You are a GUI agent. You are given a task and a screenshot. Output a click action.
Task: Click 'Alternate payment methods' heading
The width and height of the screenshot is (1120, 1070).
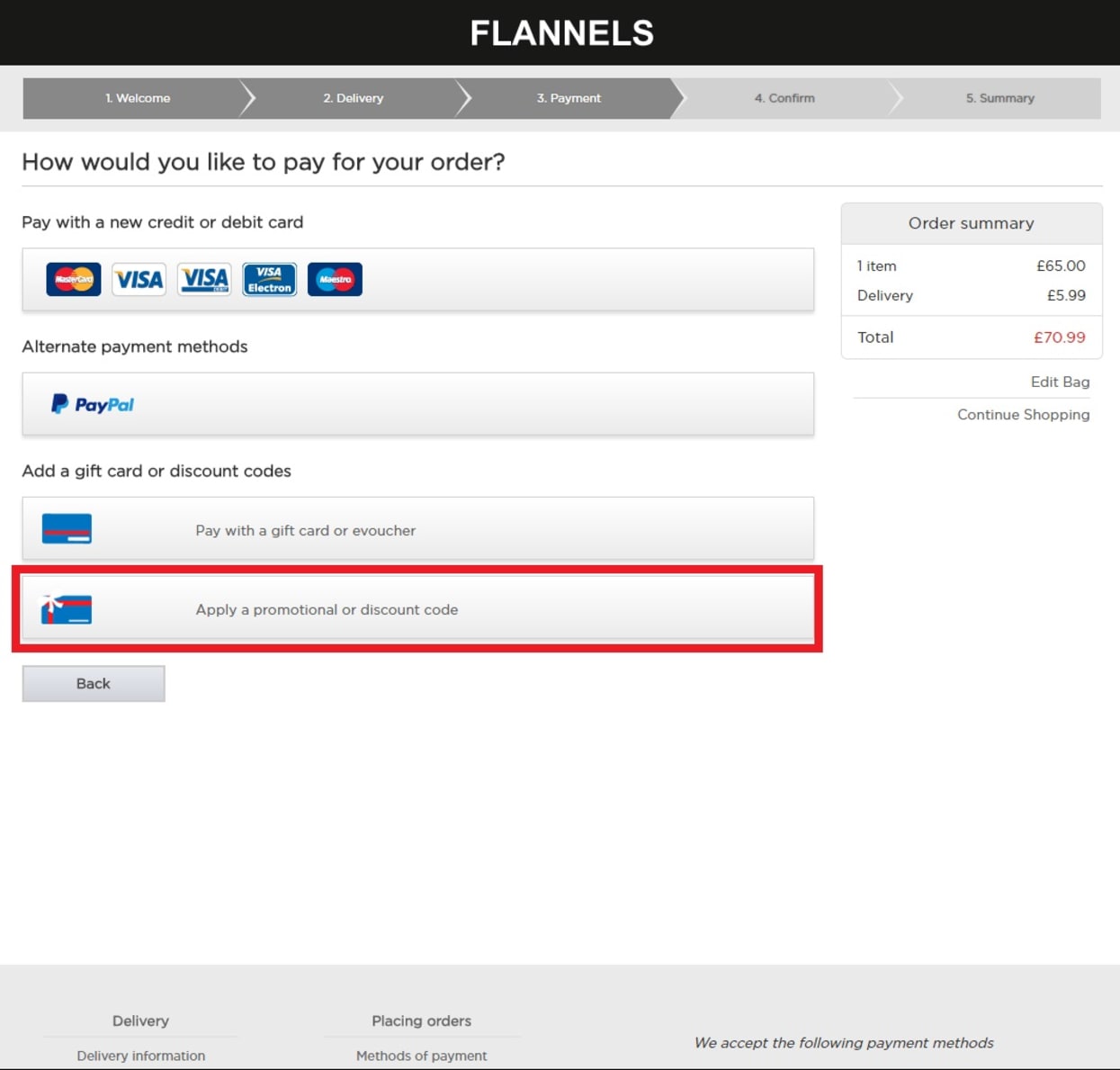135,346
